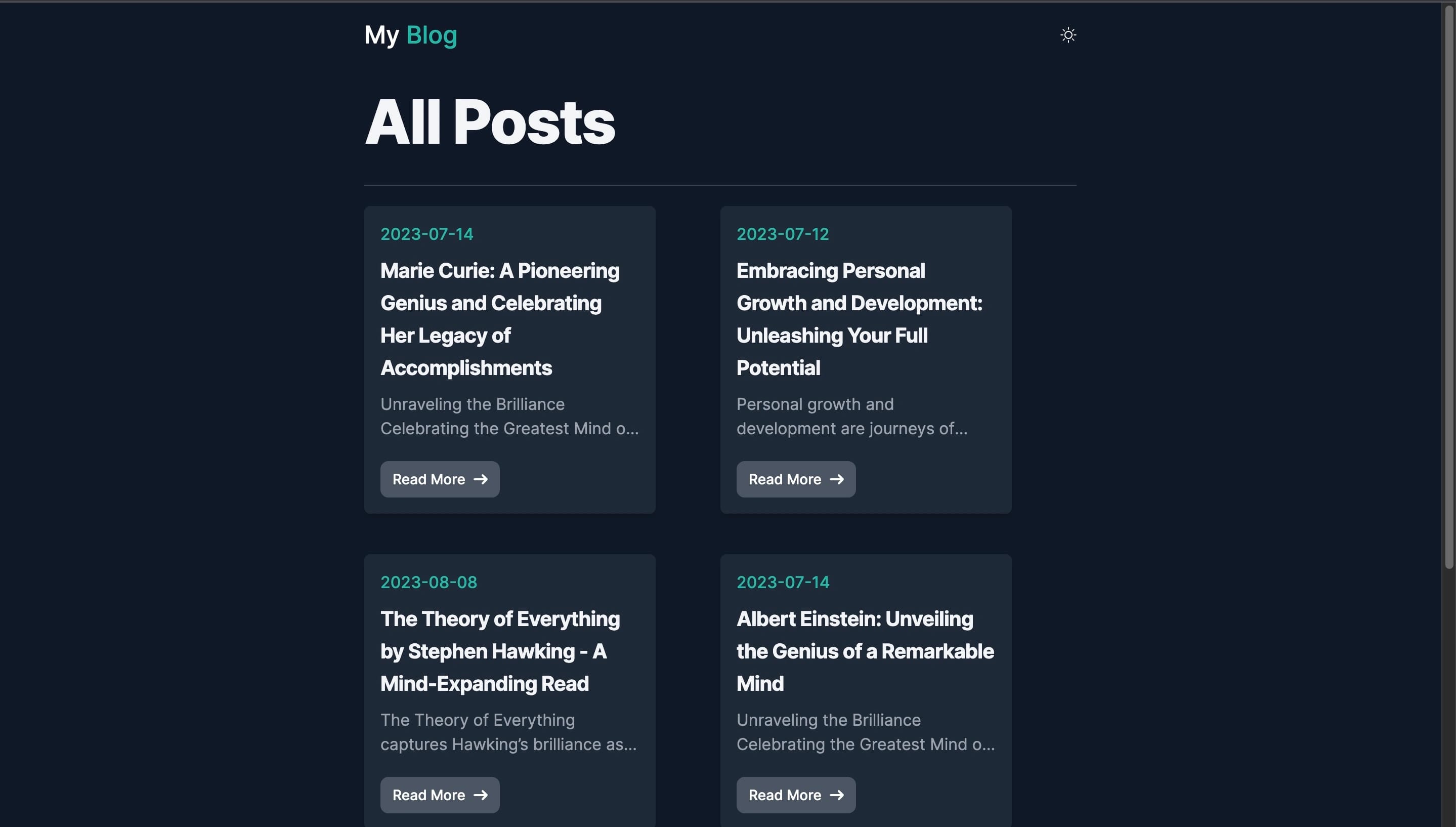Click the Personal growth excerpt text
Image resolution: width=1456 pixels, height=827 pixels.
pyautogui.click(x=851, y=417)
